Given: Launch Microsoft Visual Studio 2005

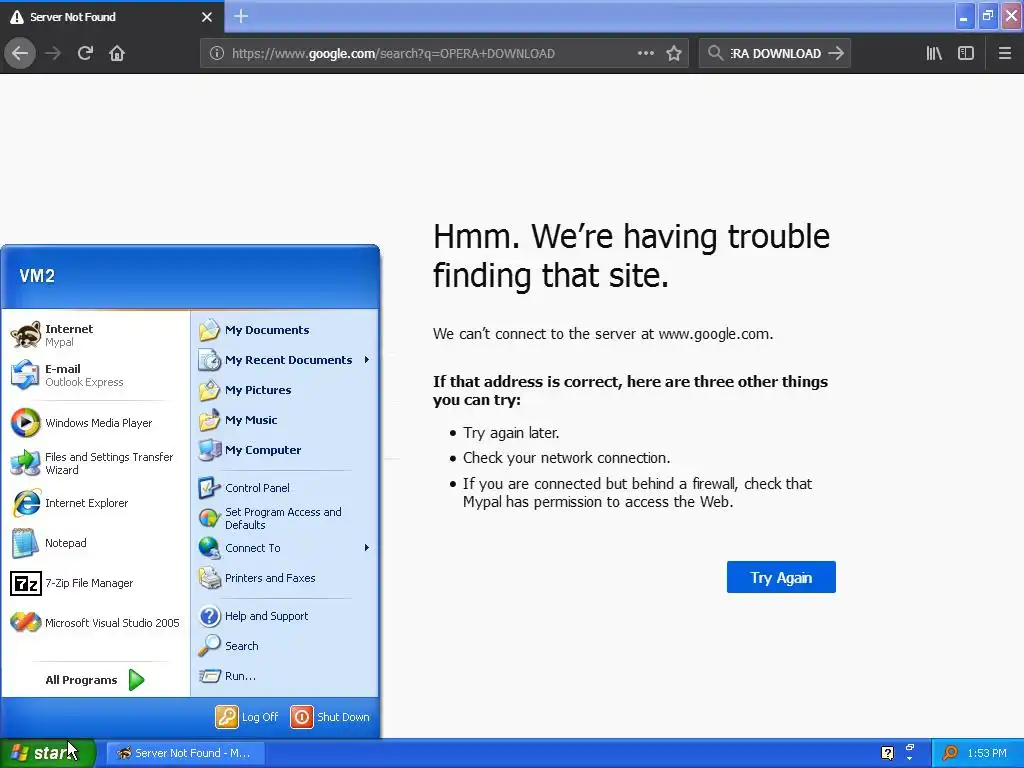Looking at the screenshot, I should pos(95,623).
